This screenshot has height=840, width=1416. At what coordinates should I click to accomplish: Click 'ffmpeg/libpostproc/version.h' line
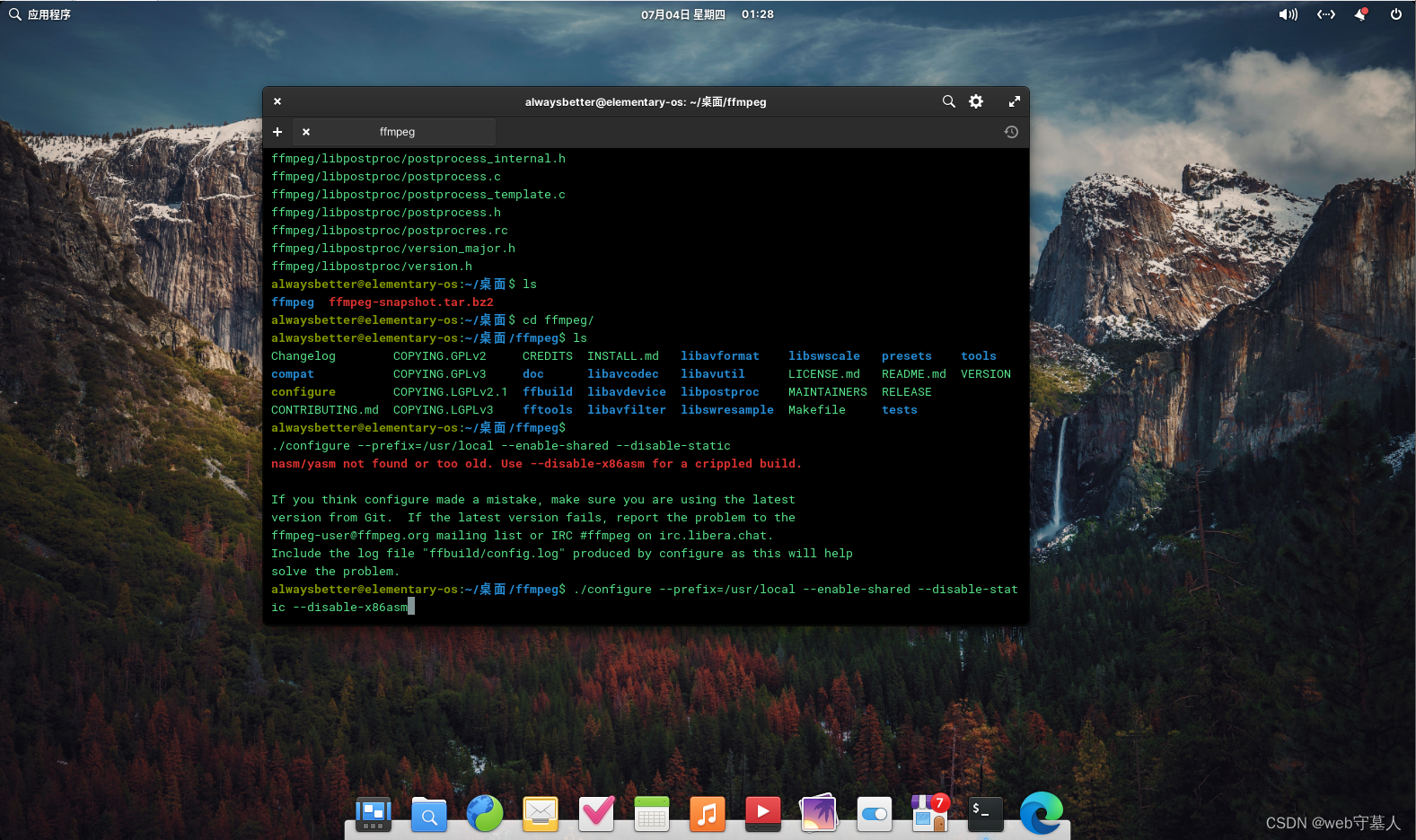372,267
